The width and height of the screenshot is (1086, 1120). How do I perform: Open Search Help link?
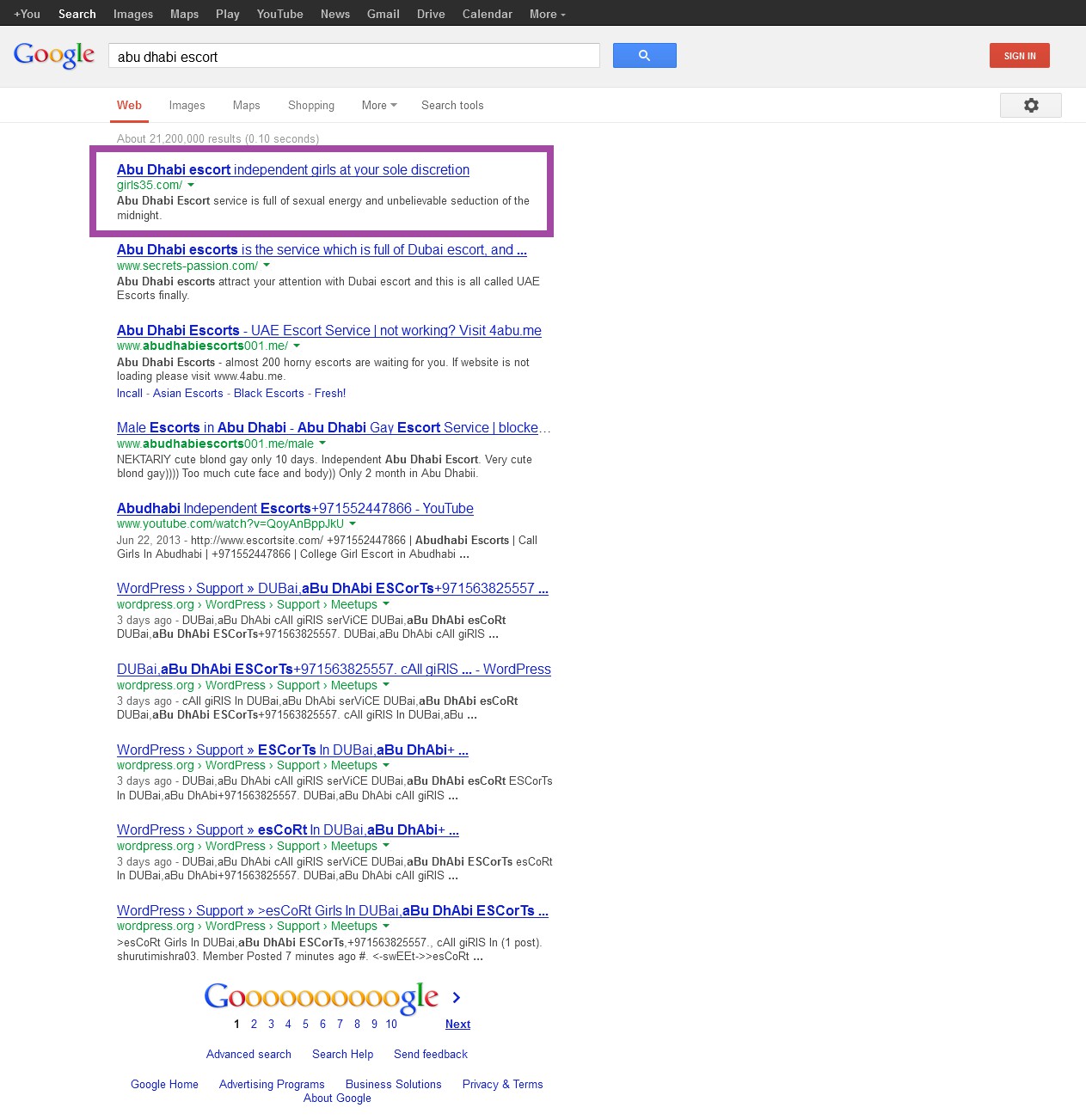click(x=342, y=1054)
